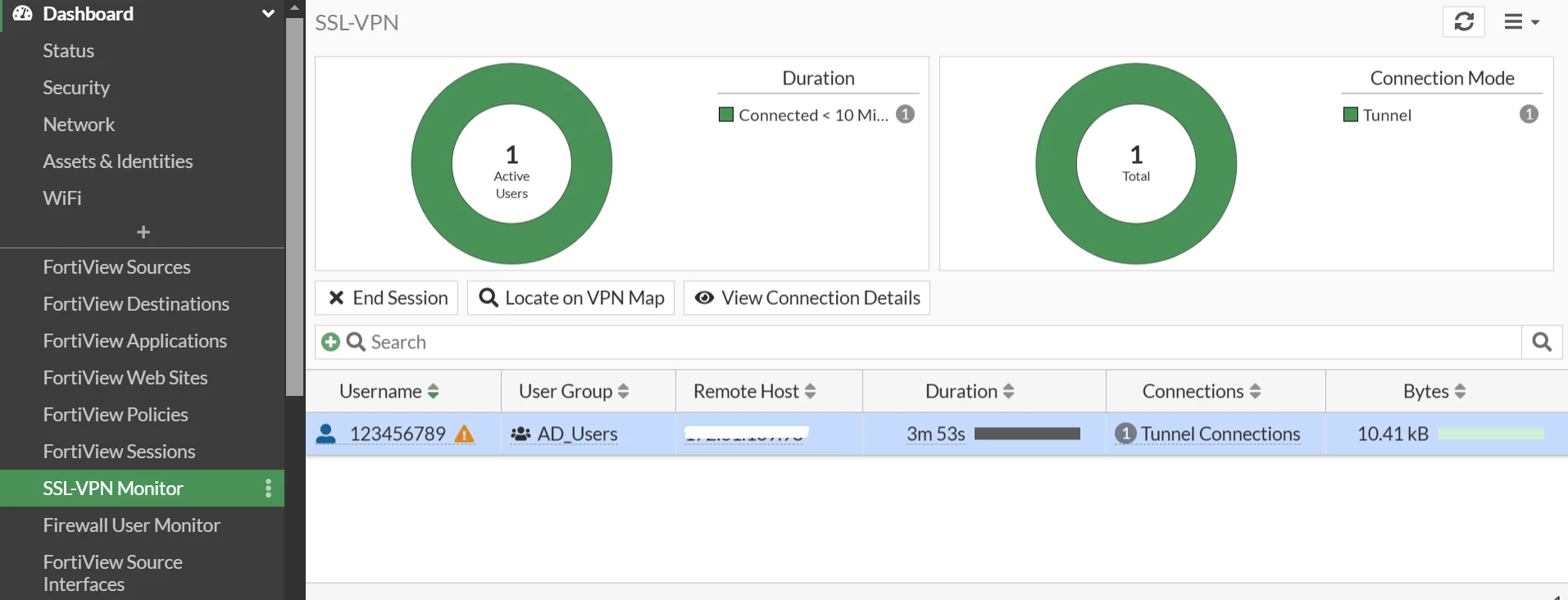The width and height of the screenshot is (1568, 600).
Task: Click the count badge beside Tunnel Connections
Action: click(1125, 434)
